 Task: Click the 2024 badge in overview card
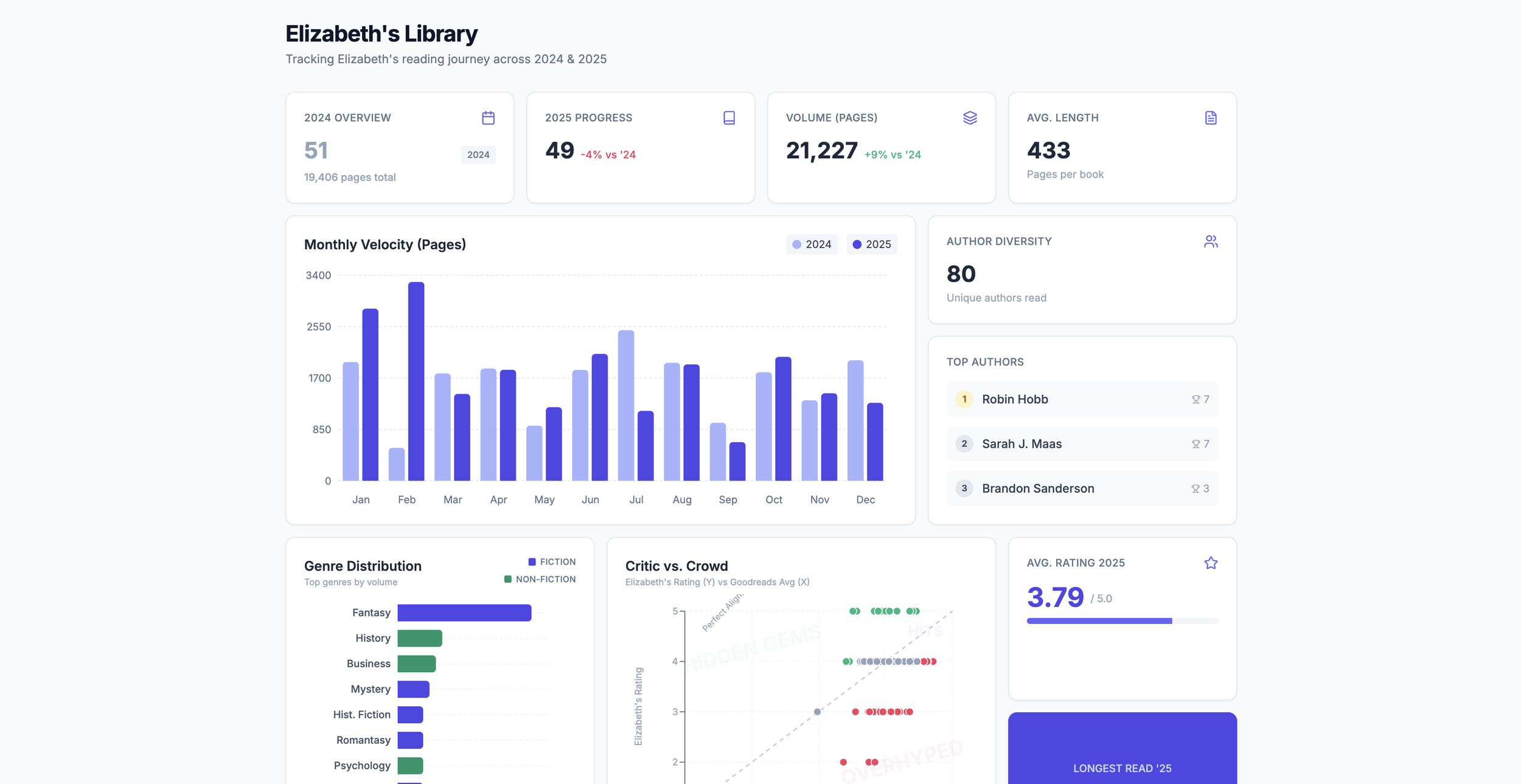pos(478,155)
